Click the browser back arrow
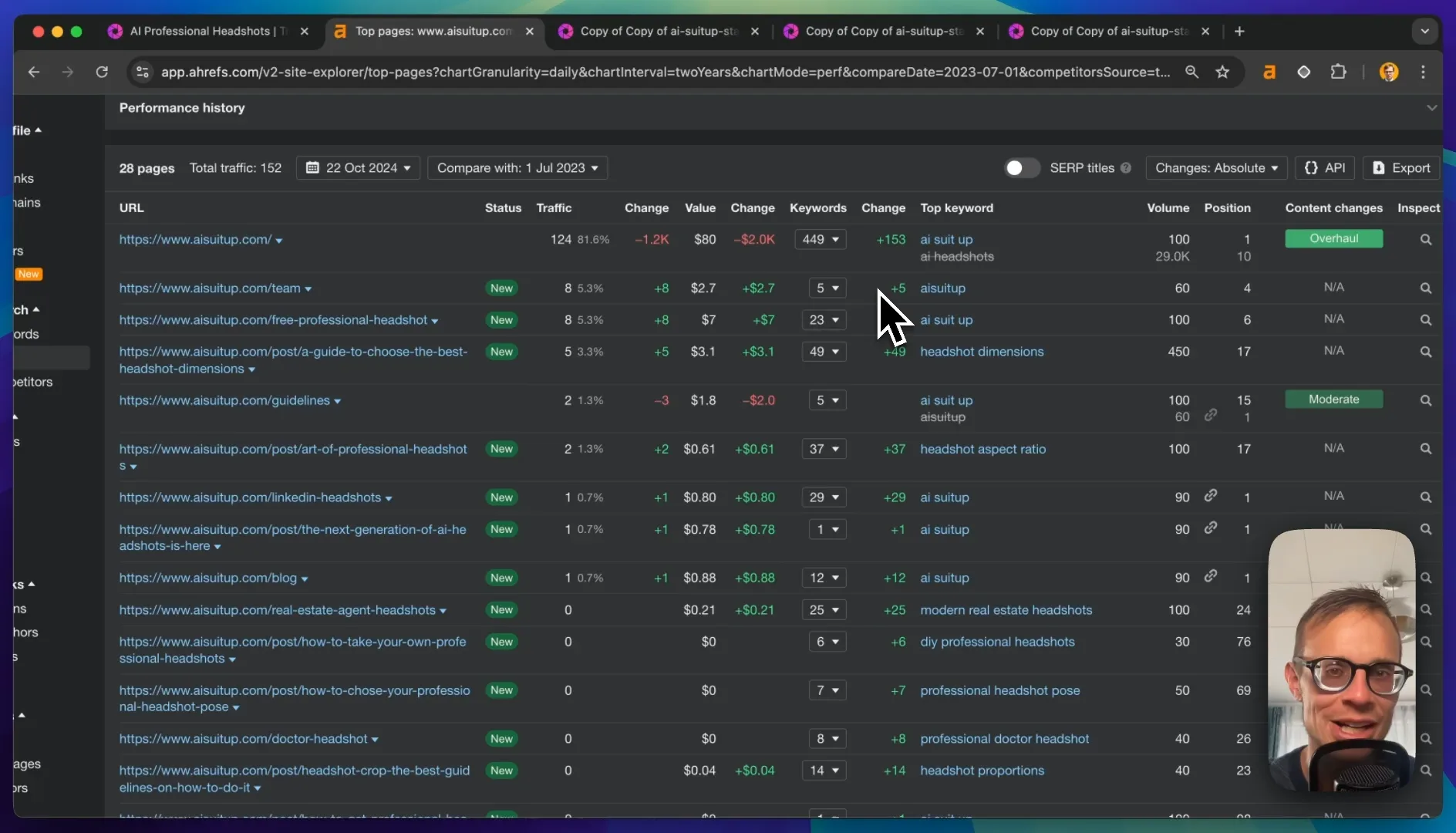This screenshot has height=833, width=1456. tap(34, 72)
